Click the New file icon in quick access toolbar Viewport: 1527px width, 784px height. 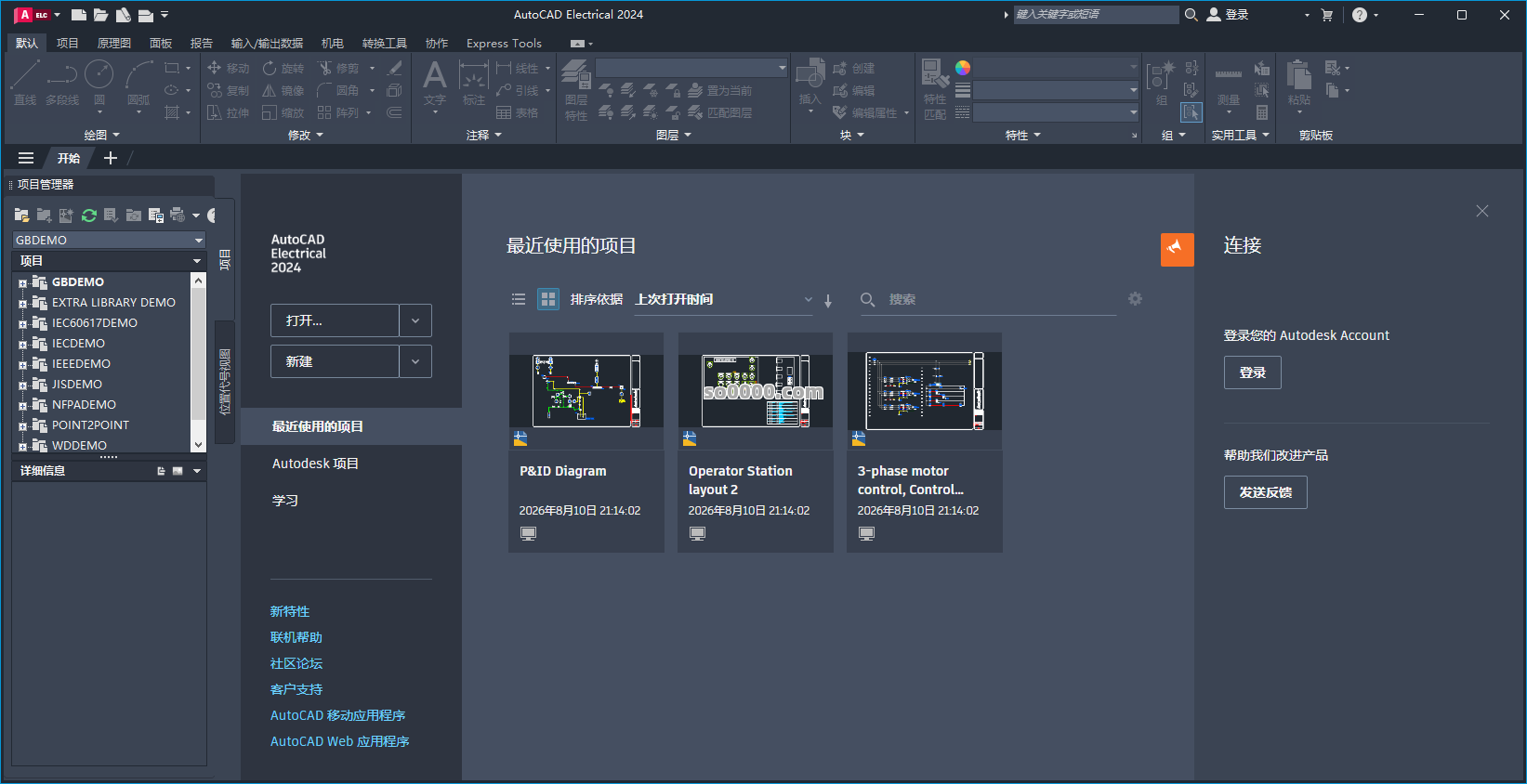tap(79, 15)
